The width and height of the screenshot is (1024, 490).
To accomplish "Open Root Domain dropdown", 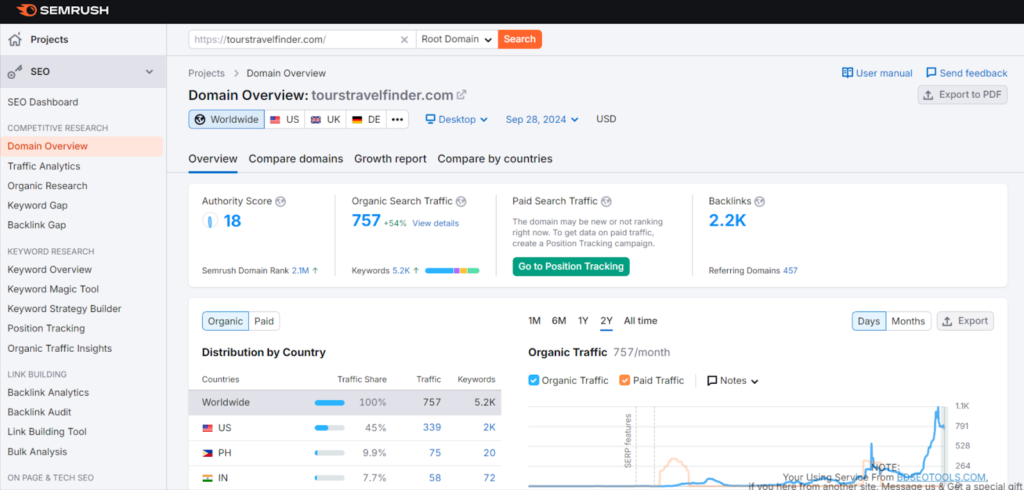I will click(456, 39).
